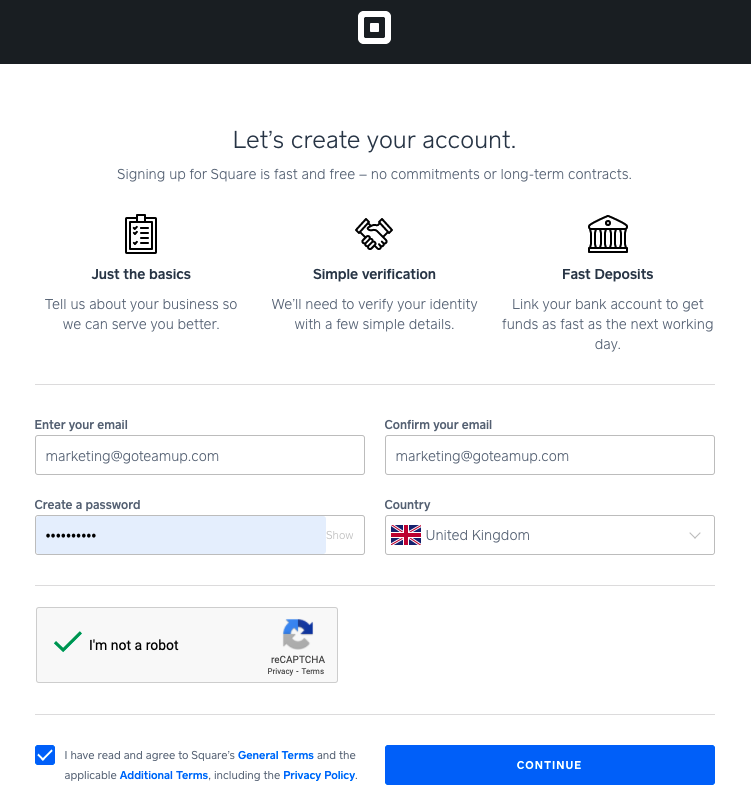Screen dimensions: 751x802
Task: Click the United Kingdom flag icon
Action: click(x=406, y=535)
